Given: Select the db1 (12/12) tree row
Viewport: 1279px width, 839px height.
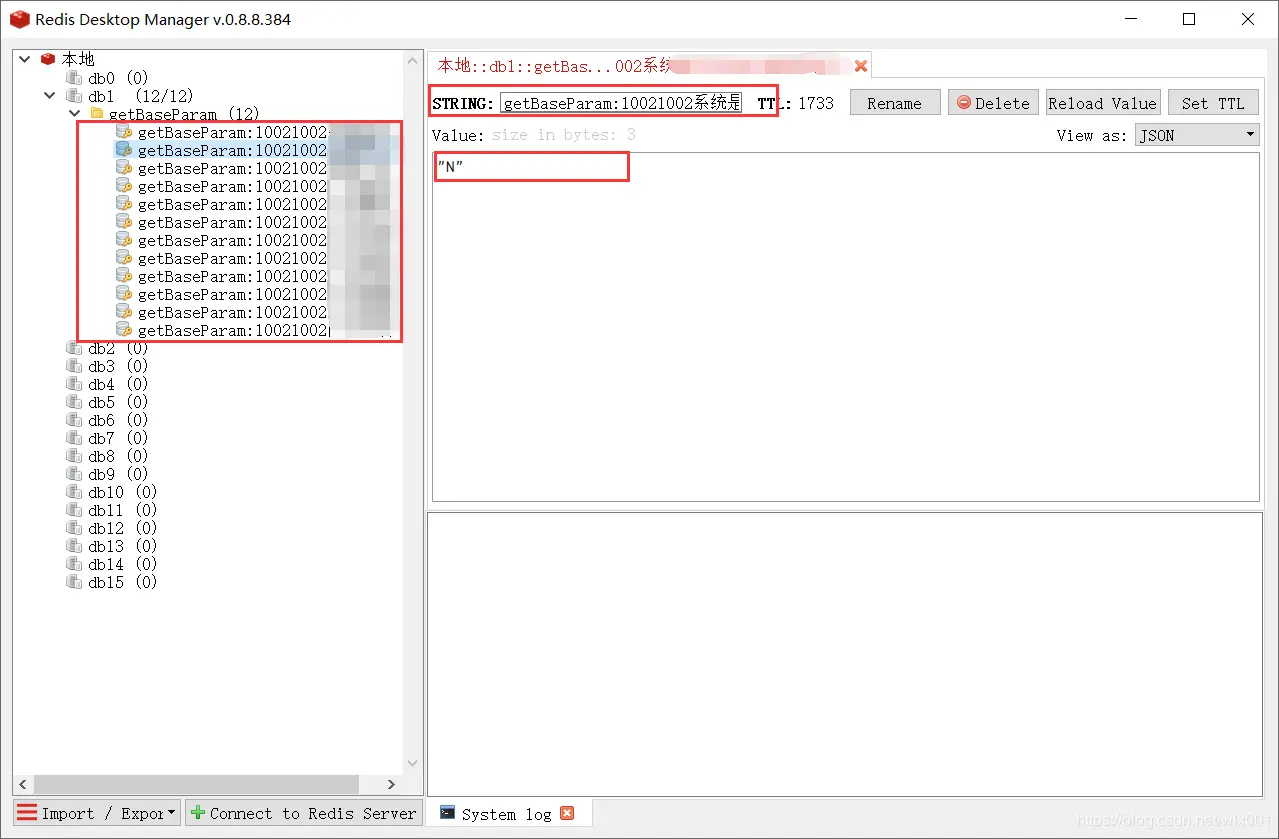Looking at the screenshot, I should click(x=130, y=96).
